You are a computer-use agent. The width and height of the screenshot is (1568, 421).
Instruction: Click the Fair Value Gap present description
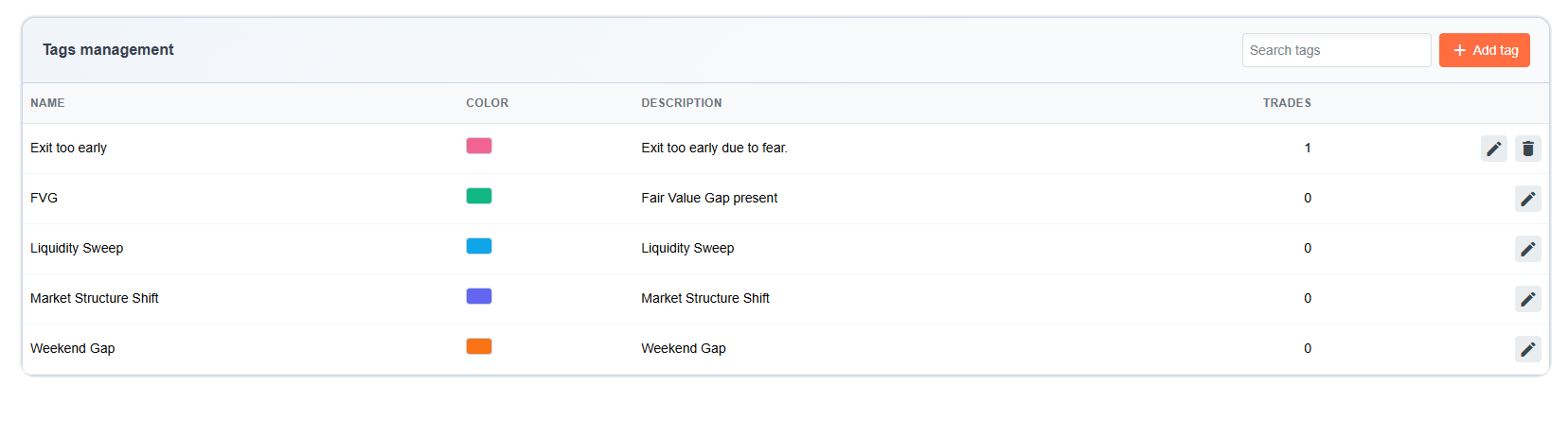pyautogui.click(x=709, y=198)
